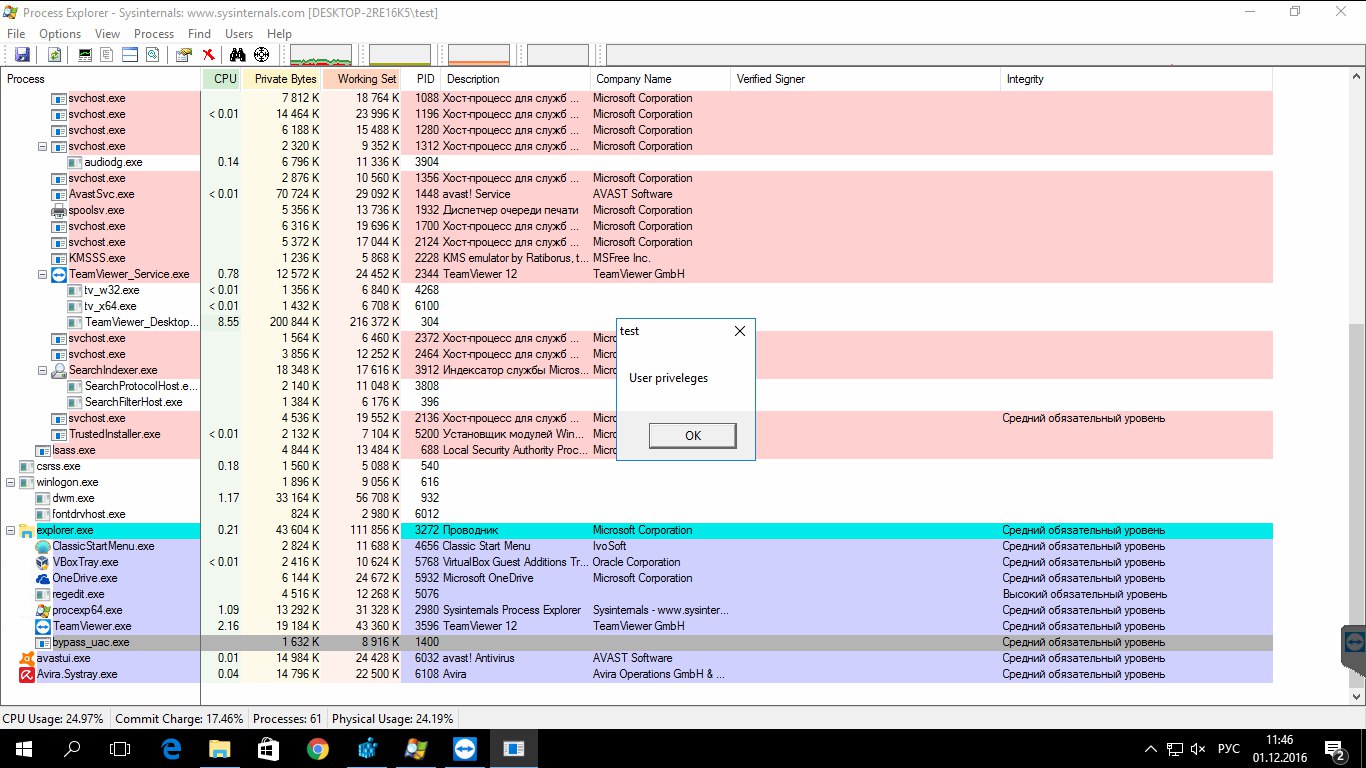
Task: Click the TeamViewer_Service.exe process icon
Action: point(59,274)
